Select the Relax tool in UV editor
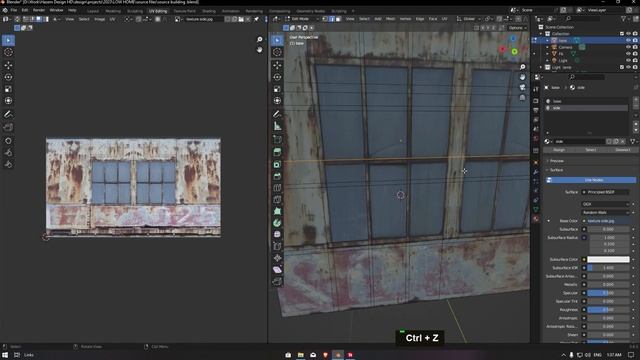The width and height of the screenshot is (640, 360). pos(8,153)
